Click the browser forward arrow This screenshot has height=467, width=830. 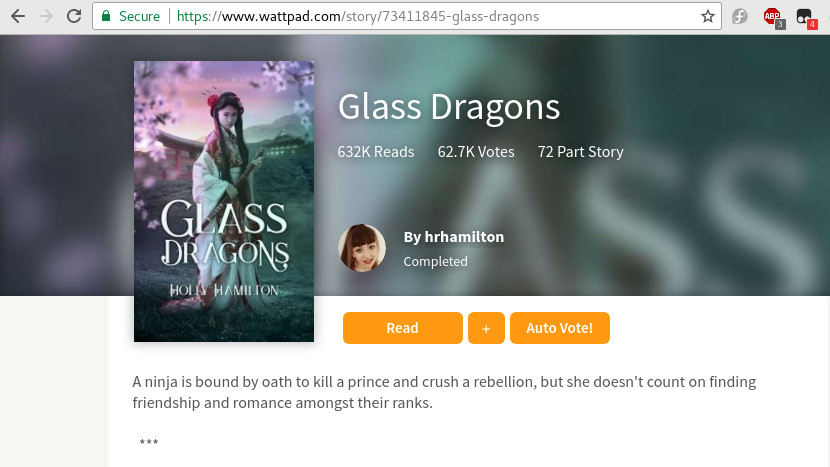pos(46,16)
